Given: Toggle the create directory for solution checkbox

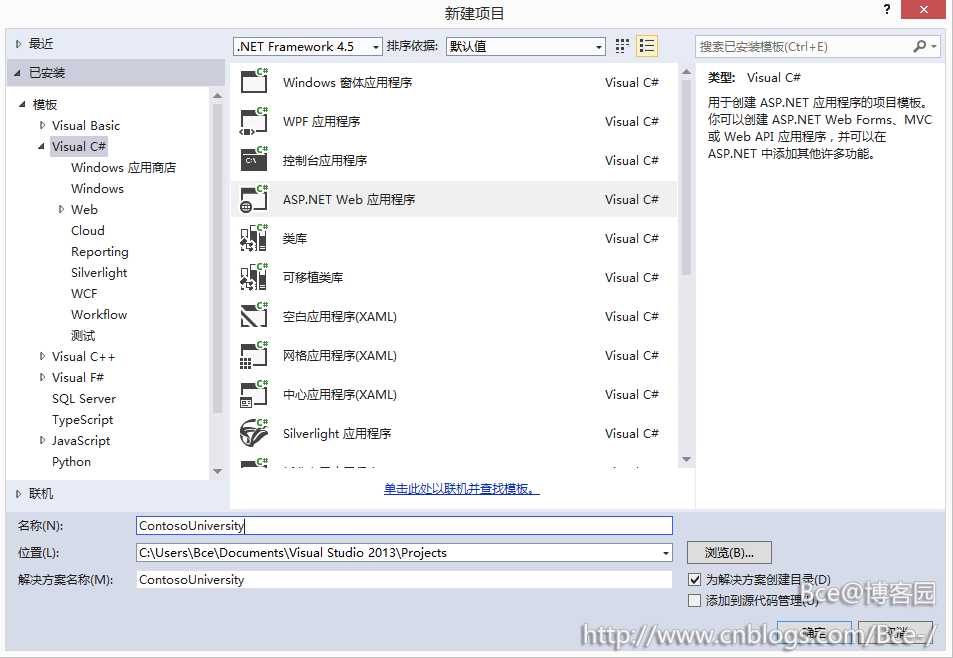Looking at the screenshot, I should click(x=694, y=580).
